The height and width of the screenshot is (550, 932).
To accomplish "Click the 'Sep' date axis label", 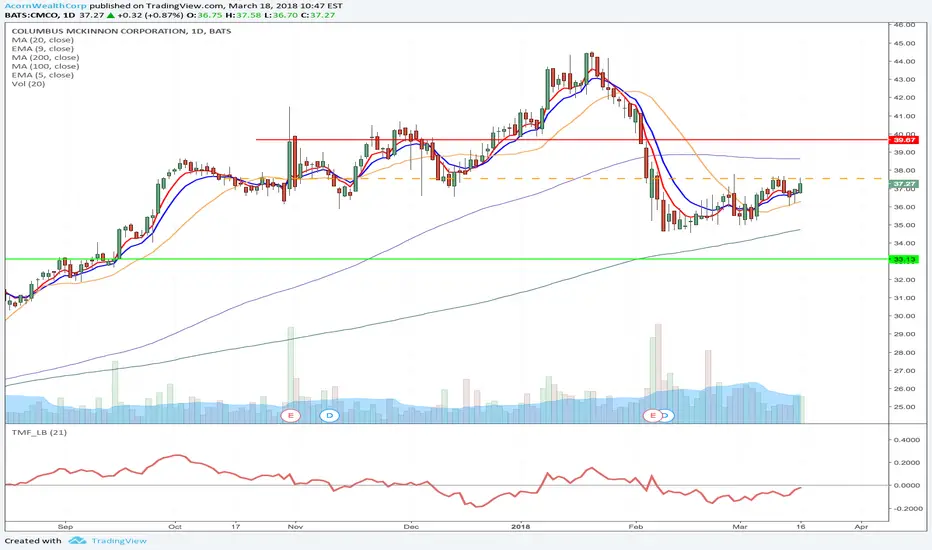I will click(65, 527).
